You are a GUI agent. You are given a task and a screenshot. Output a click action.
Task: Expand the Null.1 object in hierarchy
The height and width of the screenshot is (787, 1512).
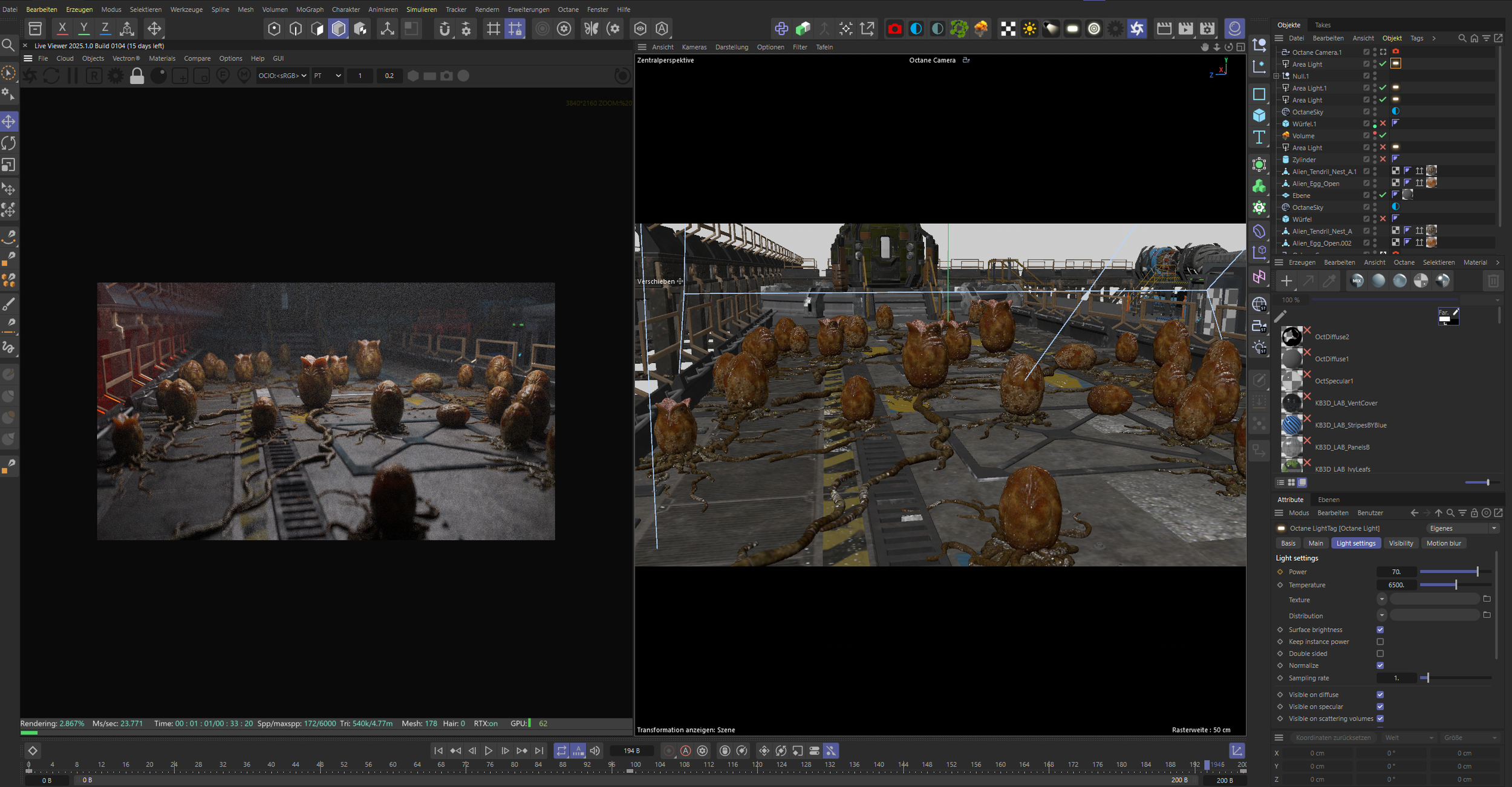click(1276, 76)
